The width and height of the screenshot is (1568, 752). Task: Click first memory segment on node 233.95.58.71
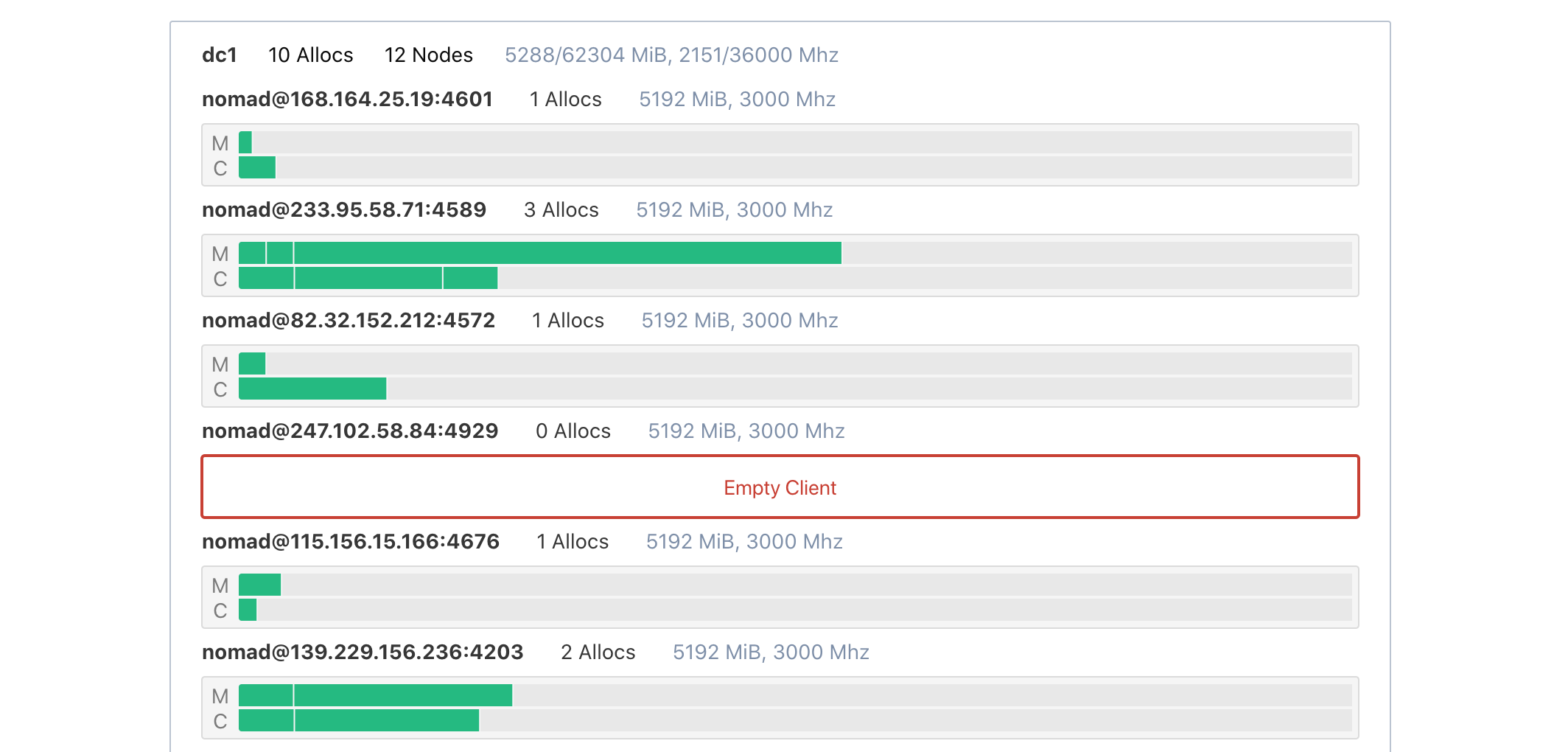(252, 253)
